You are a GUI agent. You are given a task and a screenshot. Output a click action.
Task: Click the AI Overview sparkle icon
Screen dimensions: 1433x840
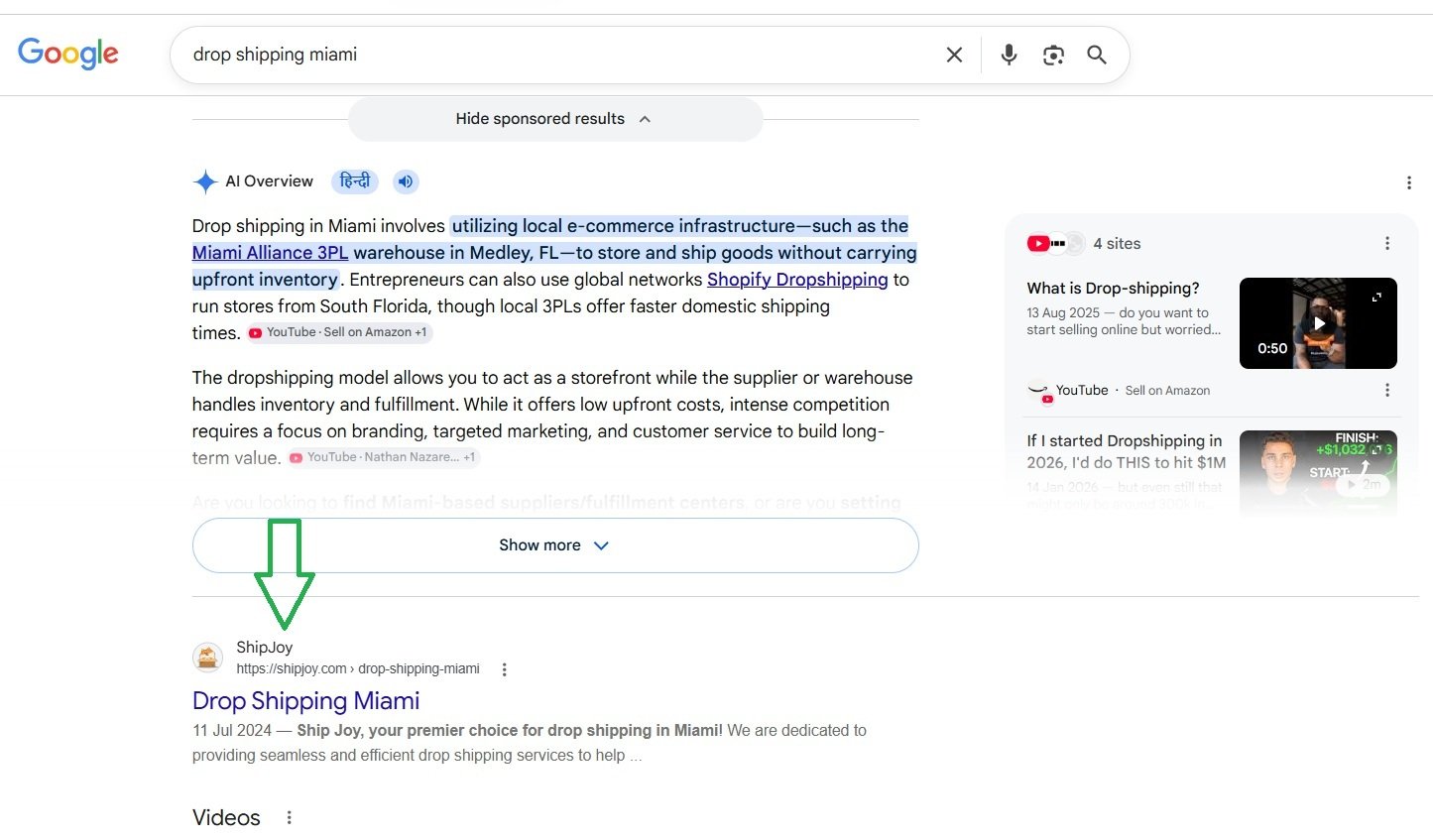(x=205, y=181)
